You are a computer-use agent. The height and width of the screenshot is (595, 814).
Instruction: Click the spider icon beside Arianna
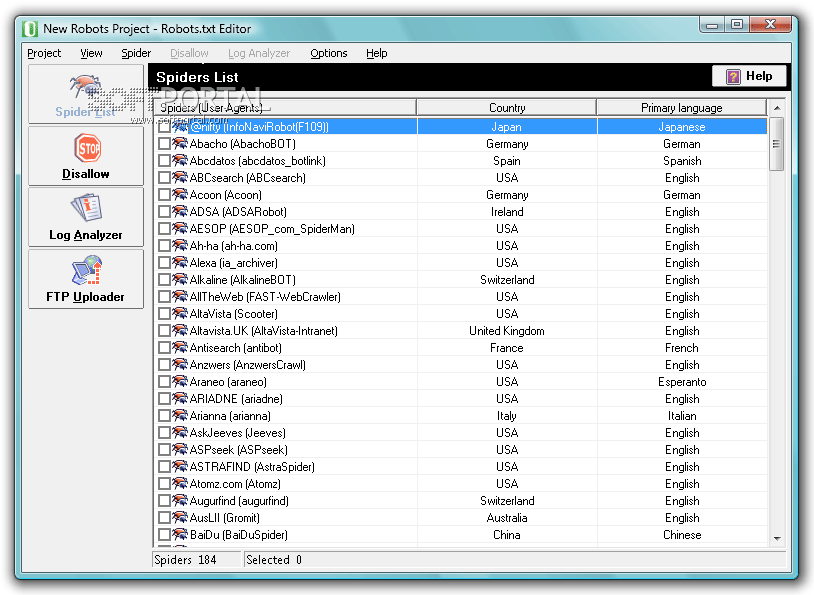click(180, 415)
